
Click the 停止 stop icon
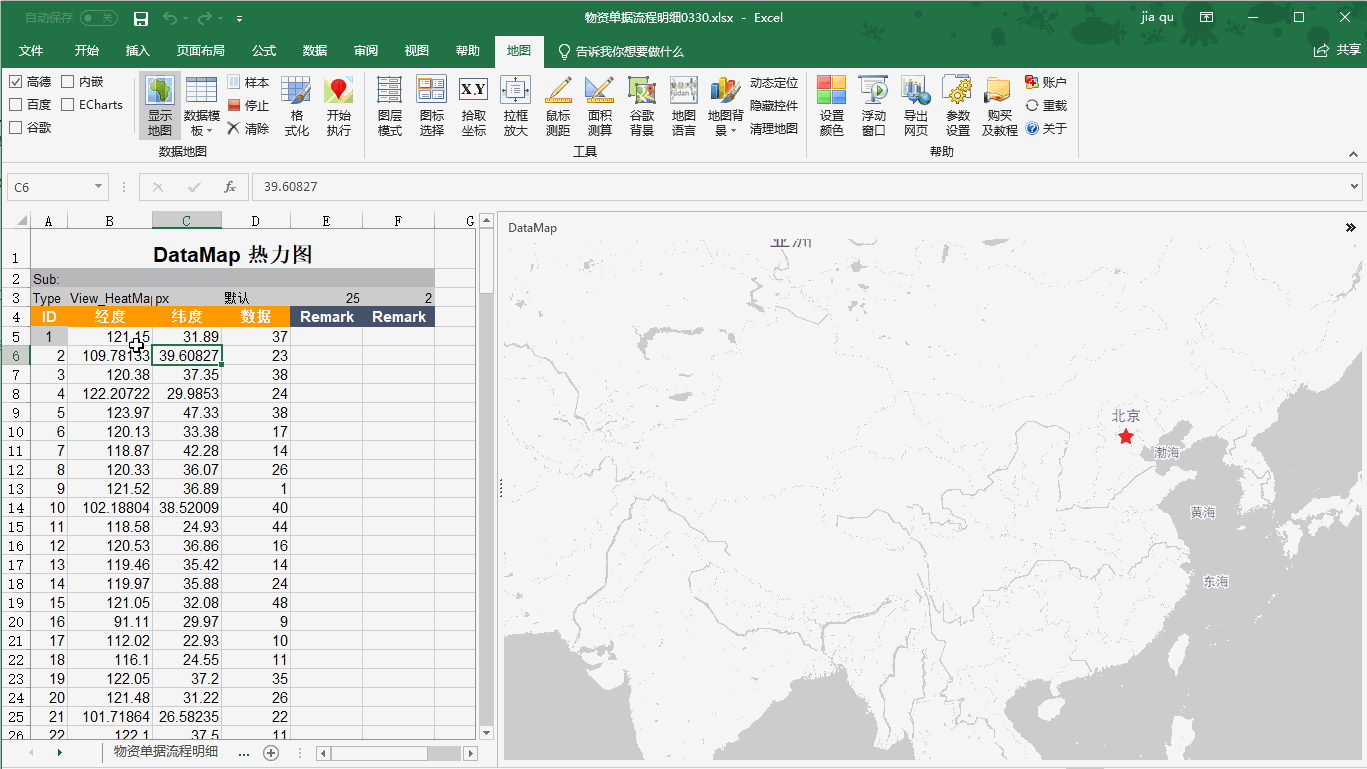tap(248, 105)
